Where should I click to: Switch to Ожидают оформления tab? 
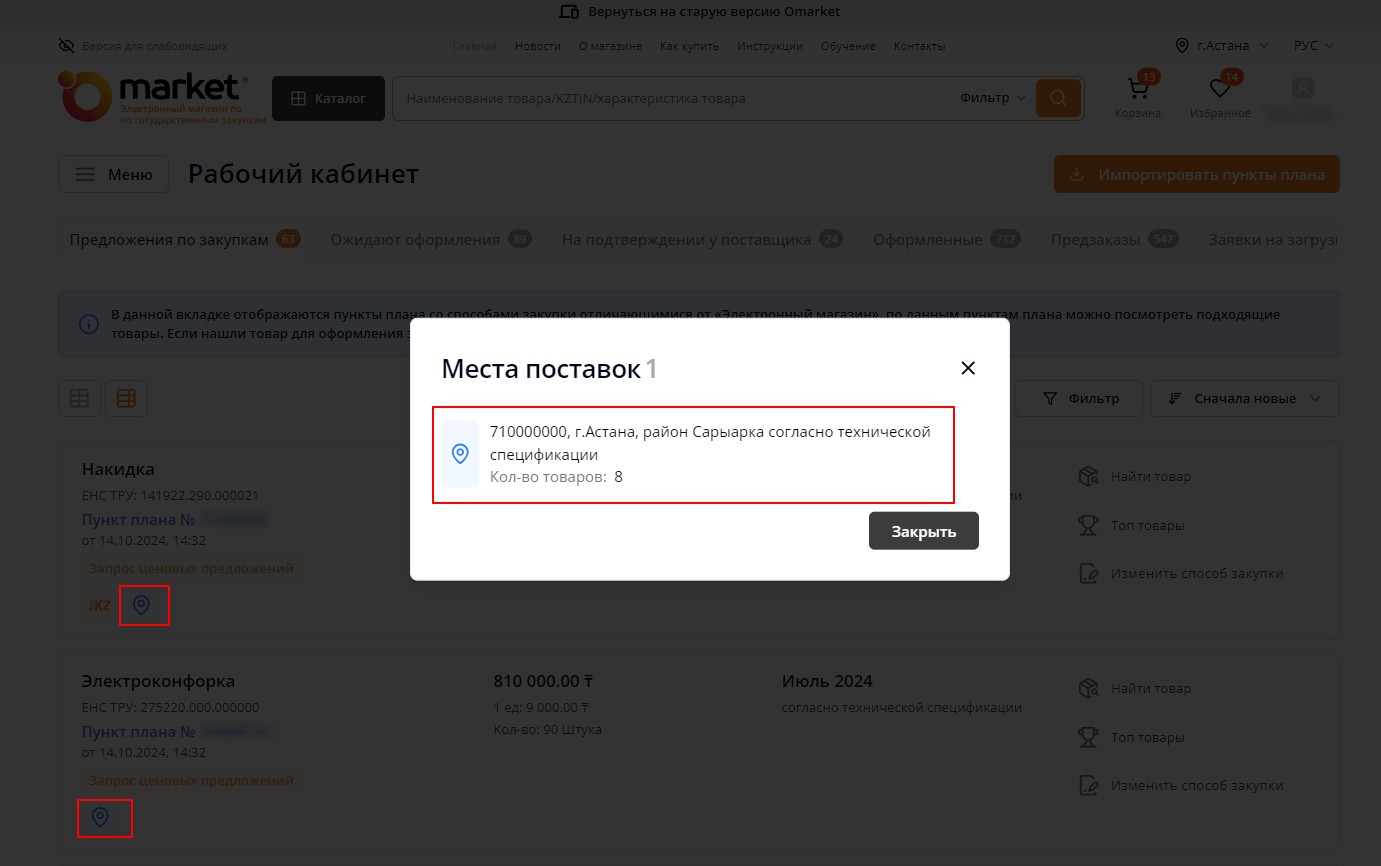point(430,240)
